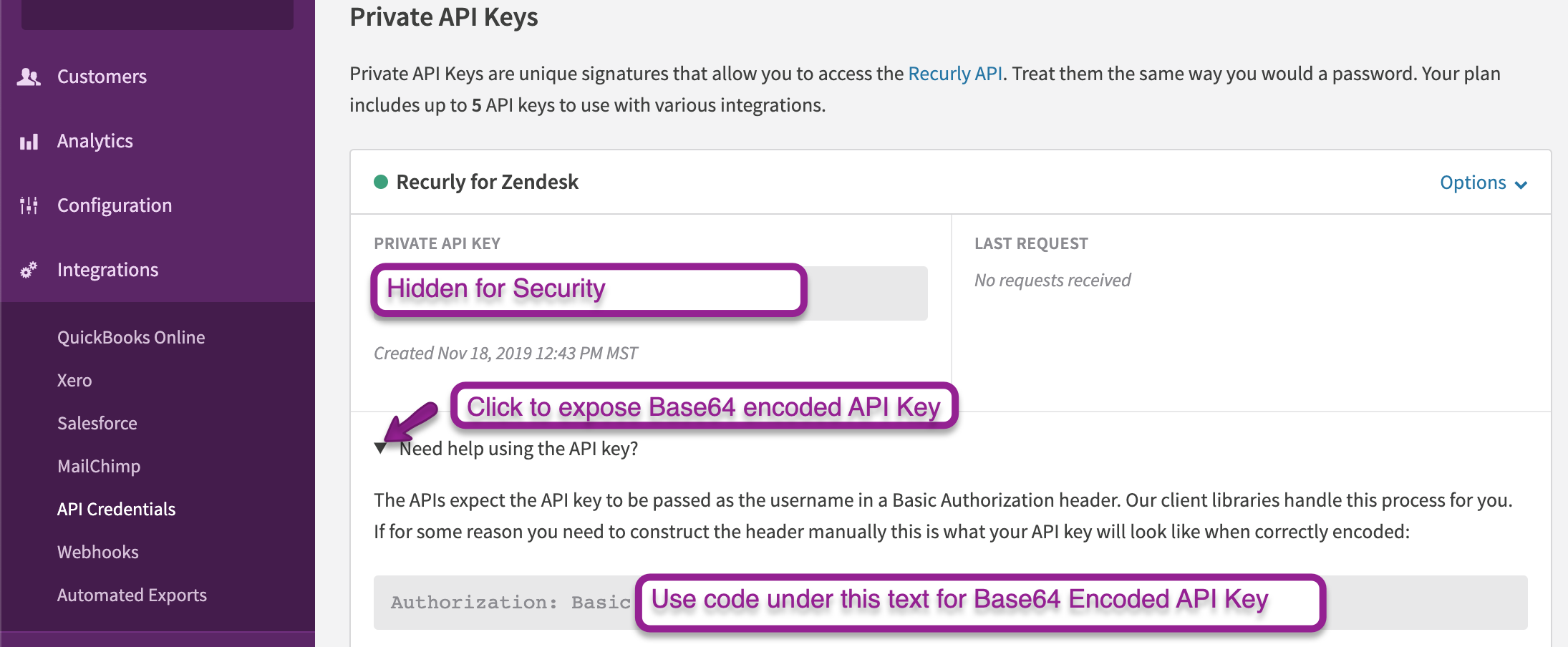Click the Analytics bar chart icon
This screenshot has width=1568, height=647.
pos(29,142)
